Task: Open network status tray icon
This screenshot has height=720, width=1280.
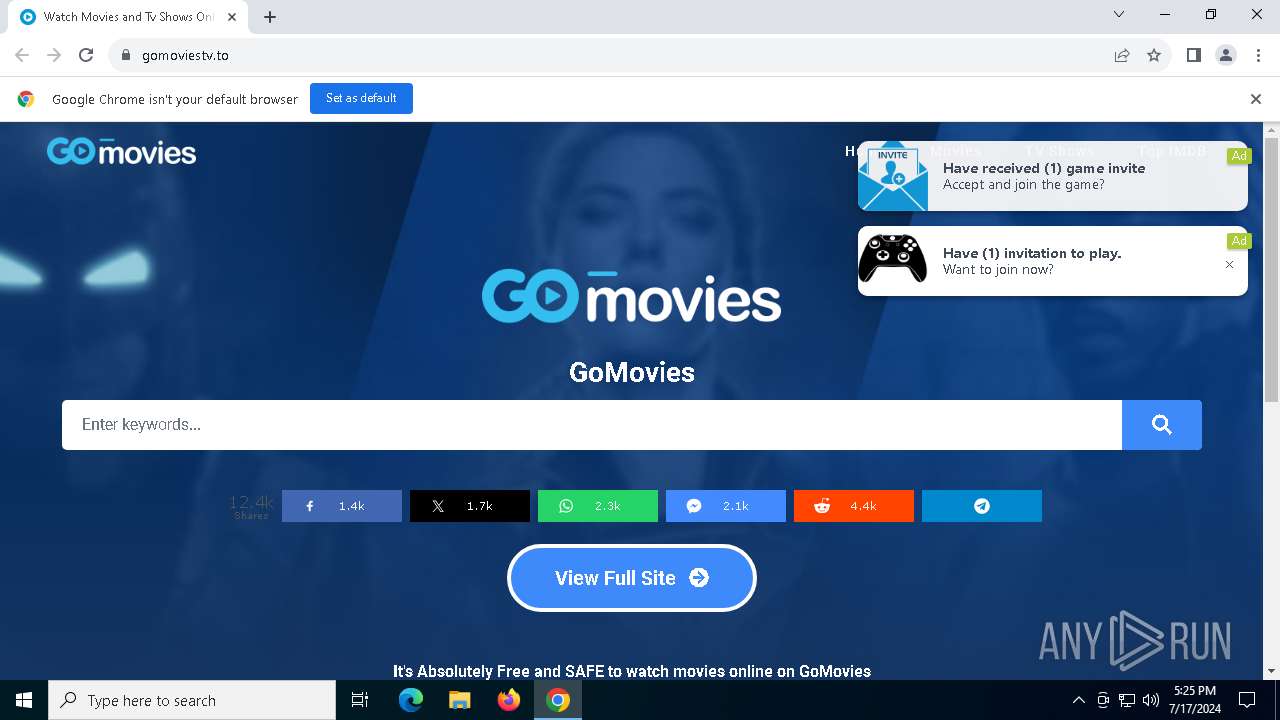Action: pos(1127,700)
